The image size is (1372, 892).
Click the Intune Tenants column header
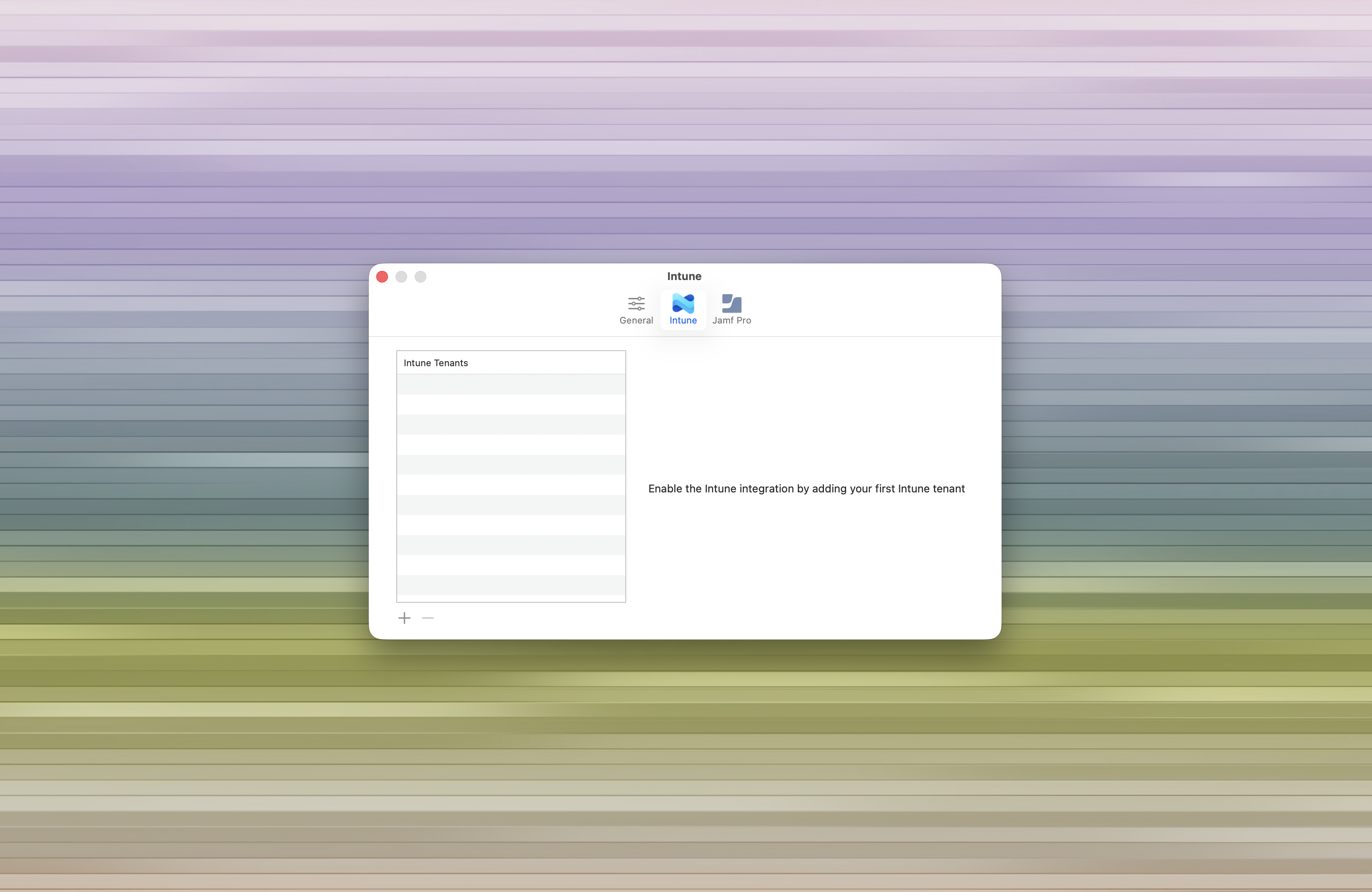[x=511, y=363]
